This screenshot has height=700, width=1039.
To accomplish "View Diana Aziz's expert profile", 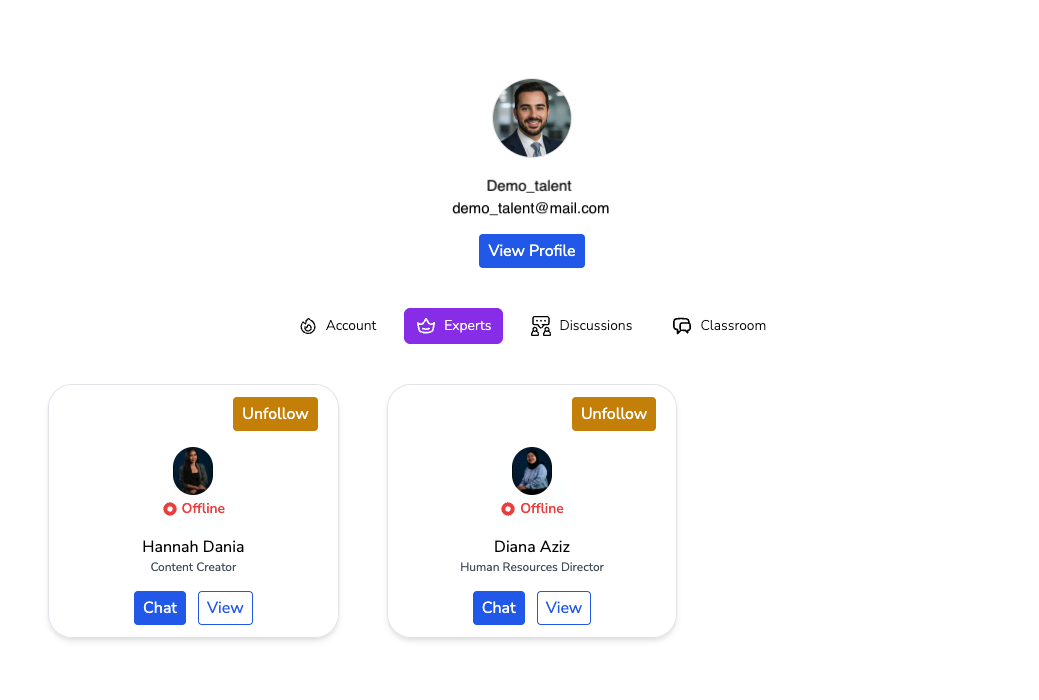I will (x=564, y=608).
